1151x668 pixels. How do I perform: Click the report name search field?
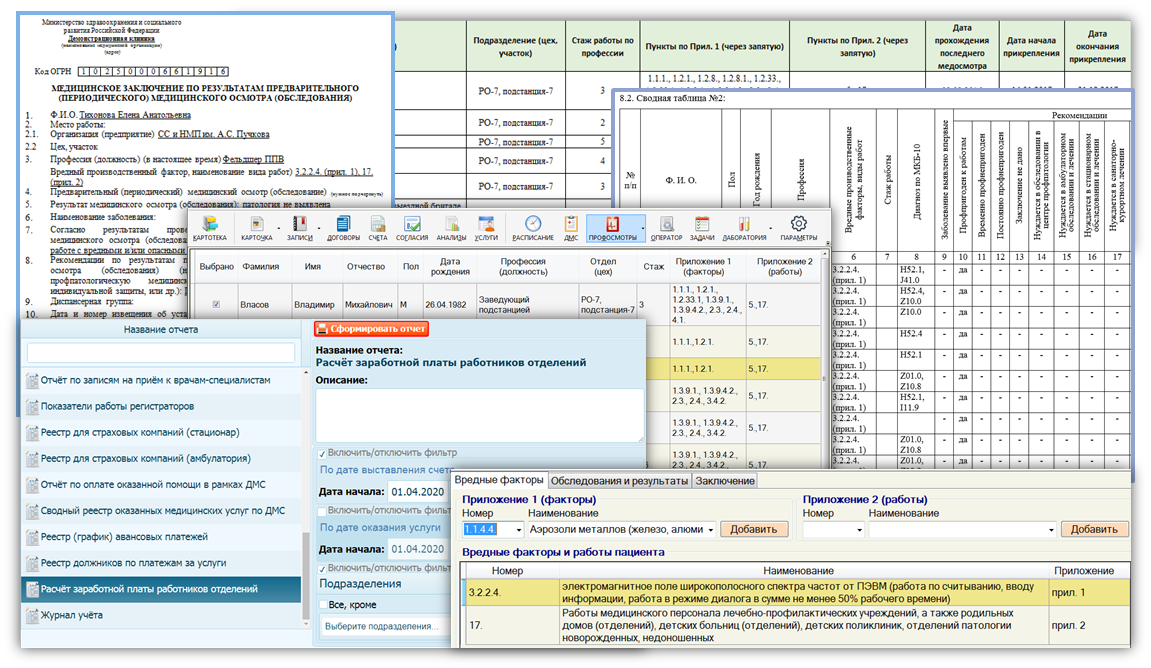[x=160, y=353]
